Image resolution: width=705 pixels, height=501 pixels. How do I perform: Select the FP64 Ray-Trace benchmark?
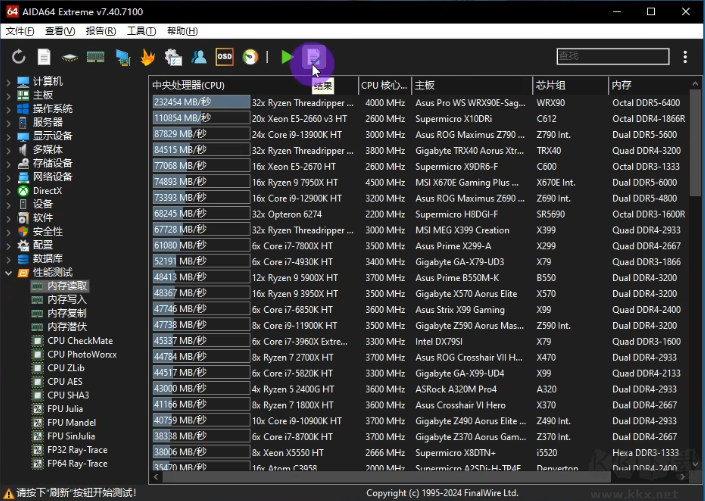click(x=77, y=464)
